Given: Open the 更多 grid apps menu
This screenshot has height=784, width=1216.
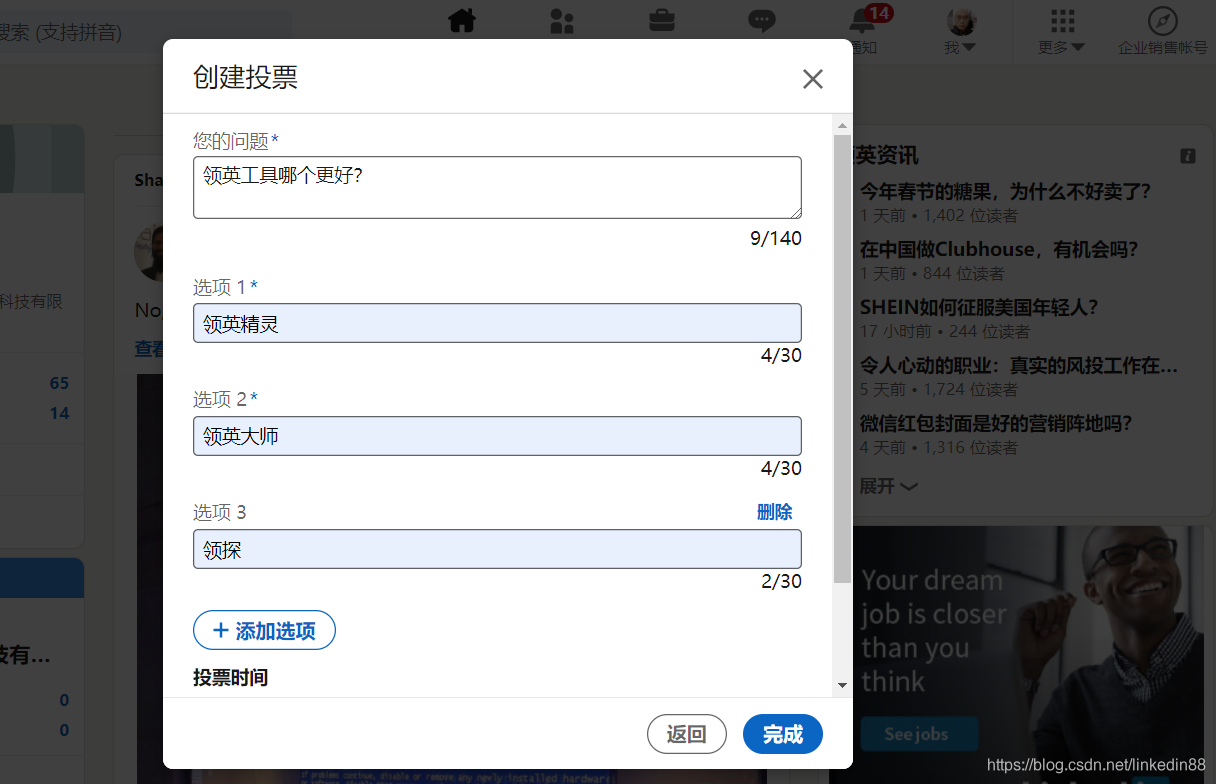Looking at the screenshot, I should (x=1062, y=30).
